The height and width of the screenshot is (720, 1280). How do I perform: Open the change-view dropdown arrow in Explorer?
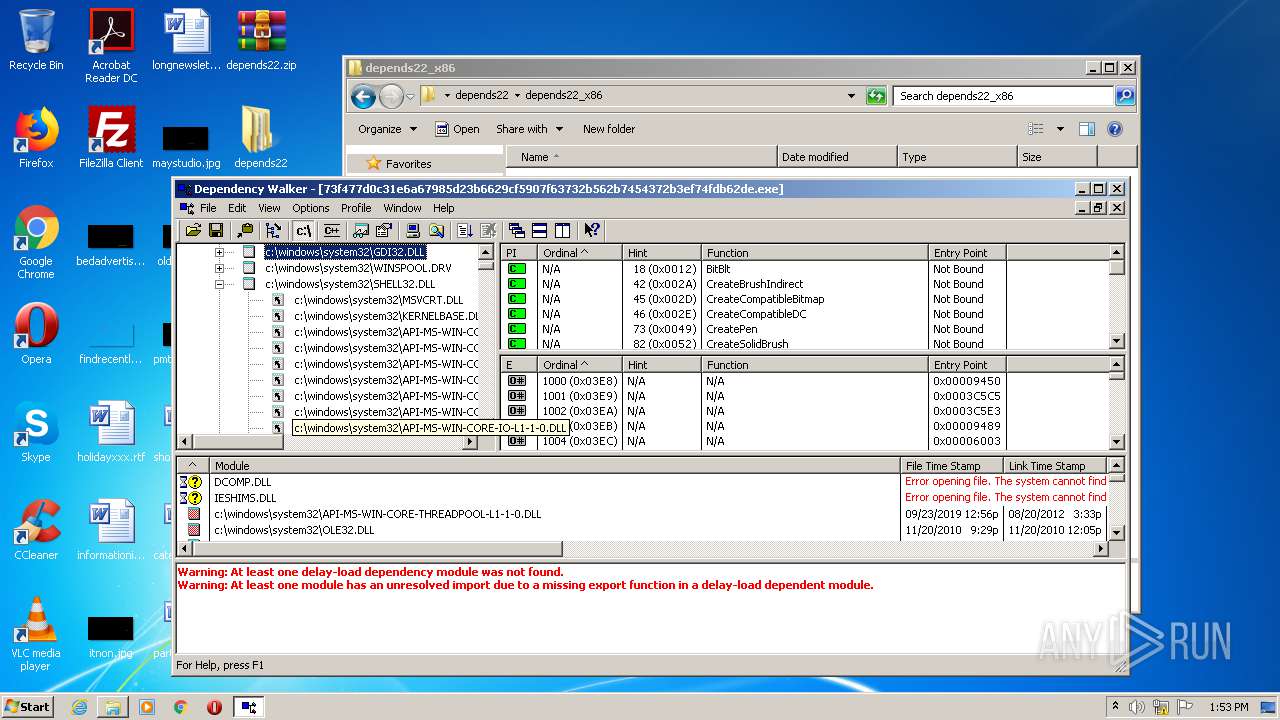[1060, 129]
